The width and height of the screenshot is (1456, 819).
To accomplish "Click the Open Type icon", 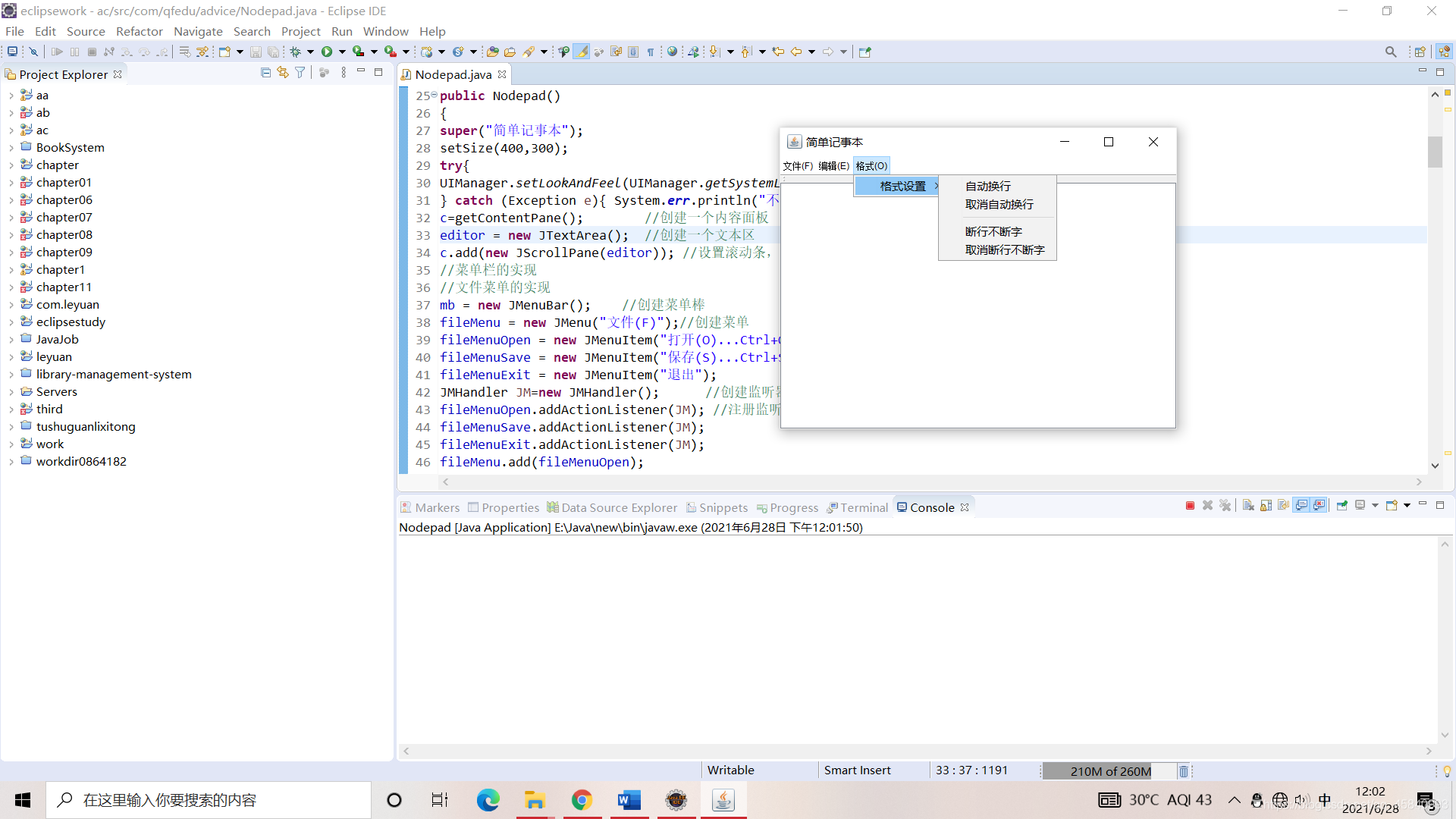I will point(493,52).
